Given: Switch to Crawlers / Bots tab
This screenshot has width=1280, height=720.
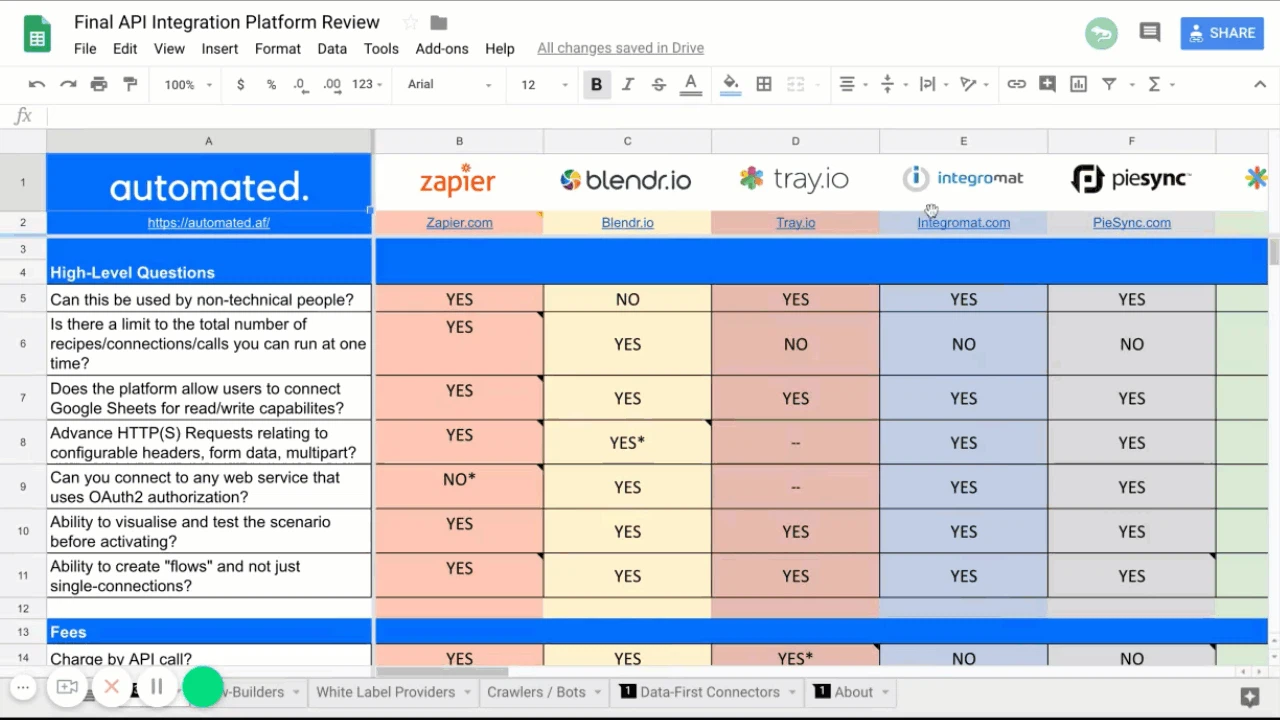Looking at the screenshot, I should click(x=536, y=692).
